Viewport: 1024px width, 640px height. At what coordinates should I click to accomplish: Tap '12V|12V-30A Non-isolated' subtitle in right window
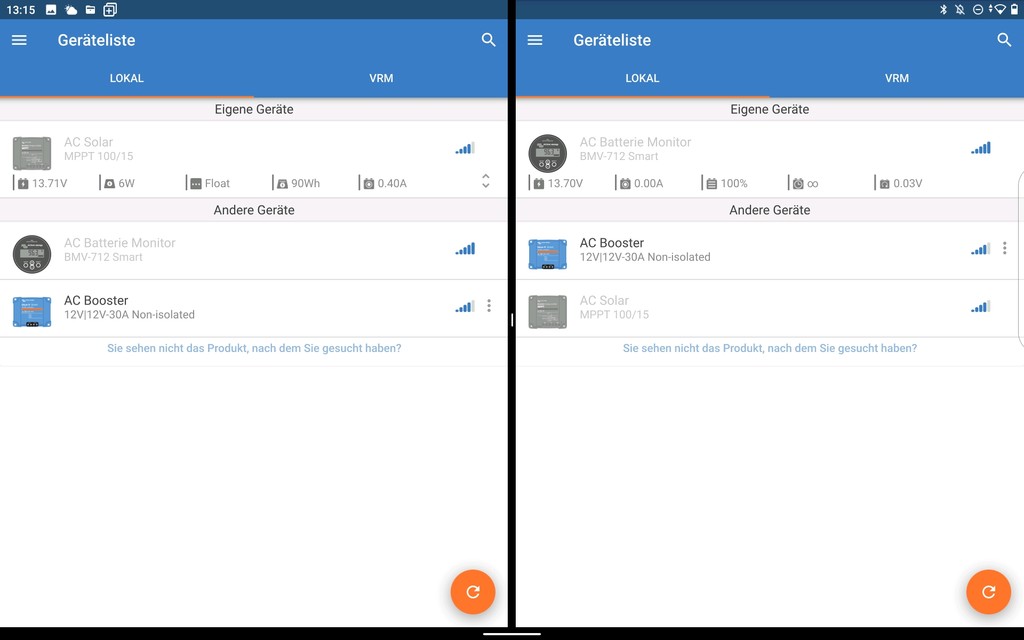tap(645, 257)
